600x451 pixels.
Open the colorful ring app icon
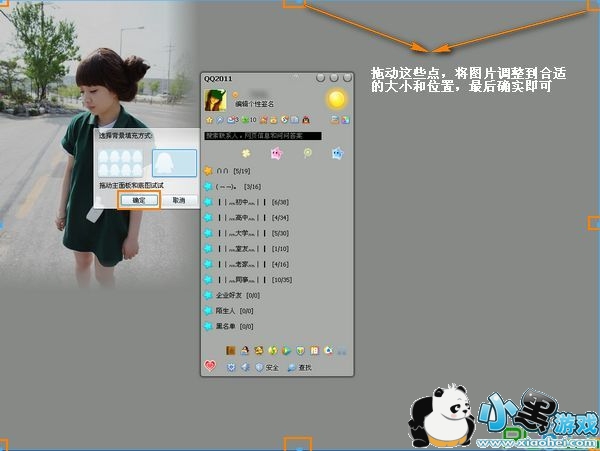tap(328, 350)
